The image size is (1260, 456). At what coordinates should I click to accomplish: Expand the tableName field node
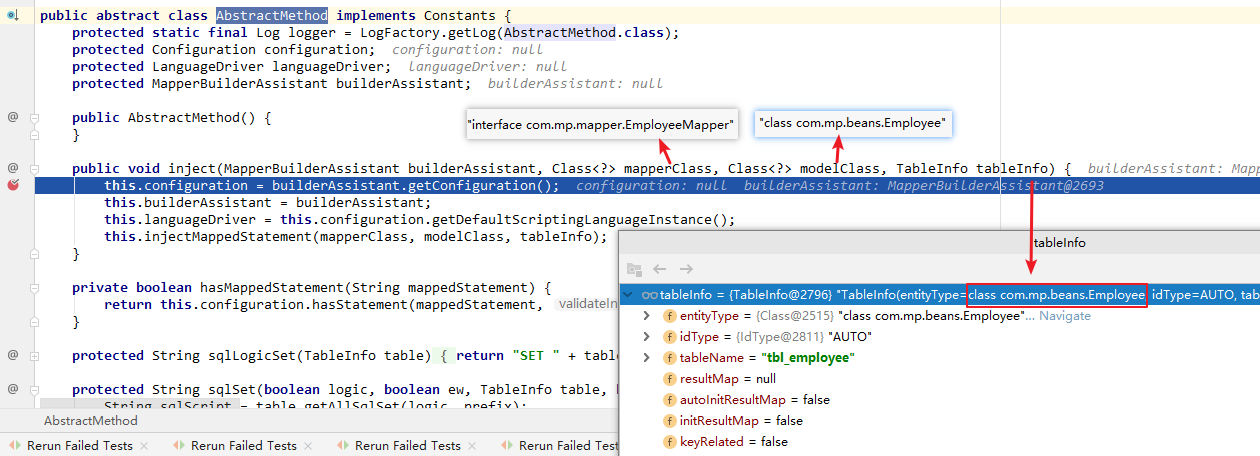(x=649, y=358)
